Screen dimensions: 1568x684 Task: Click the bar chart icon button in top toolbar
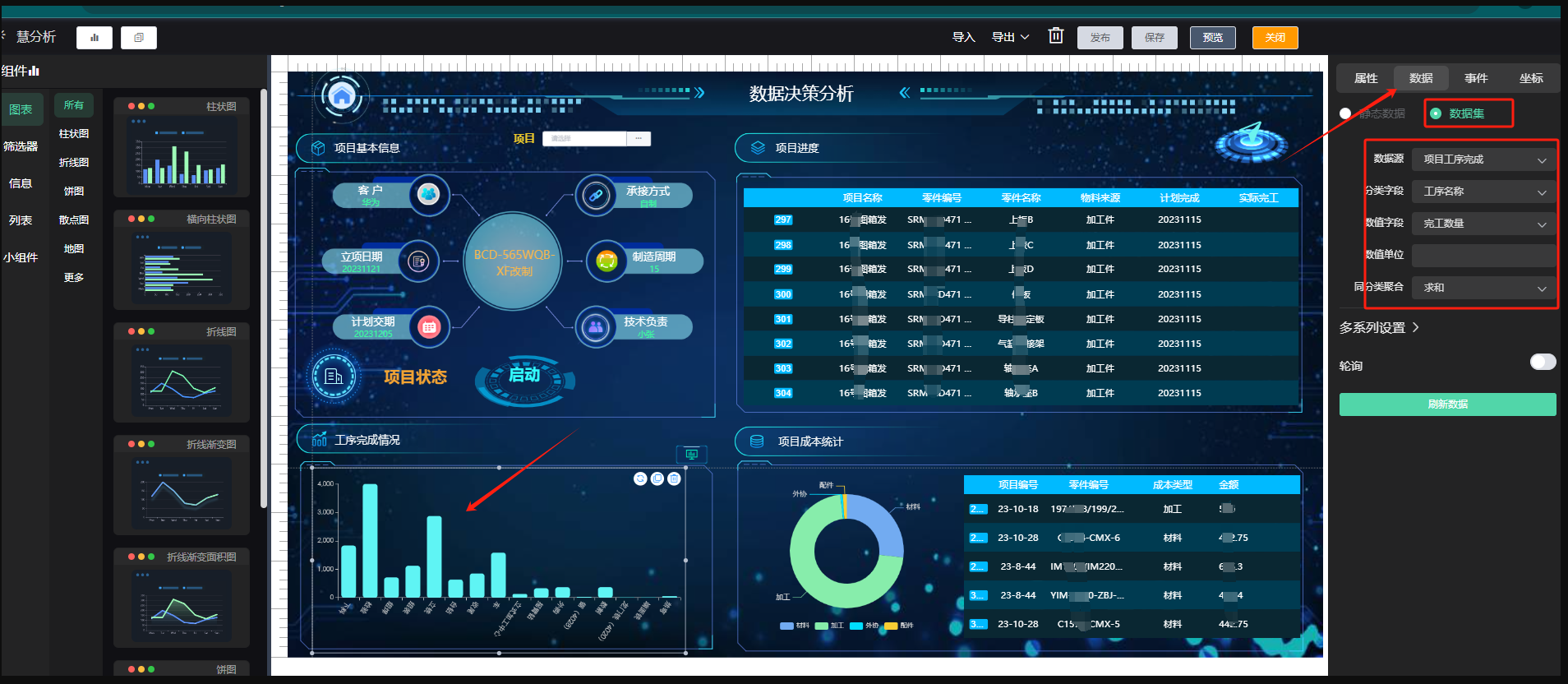(95, 38)
